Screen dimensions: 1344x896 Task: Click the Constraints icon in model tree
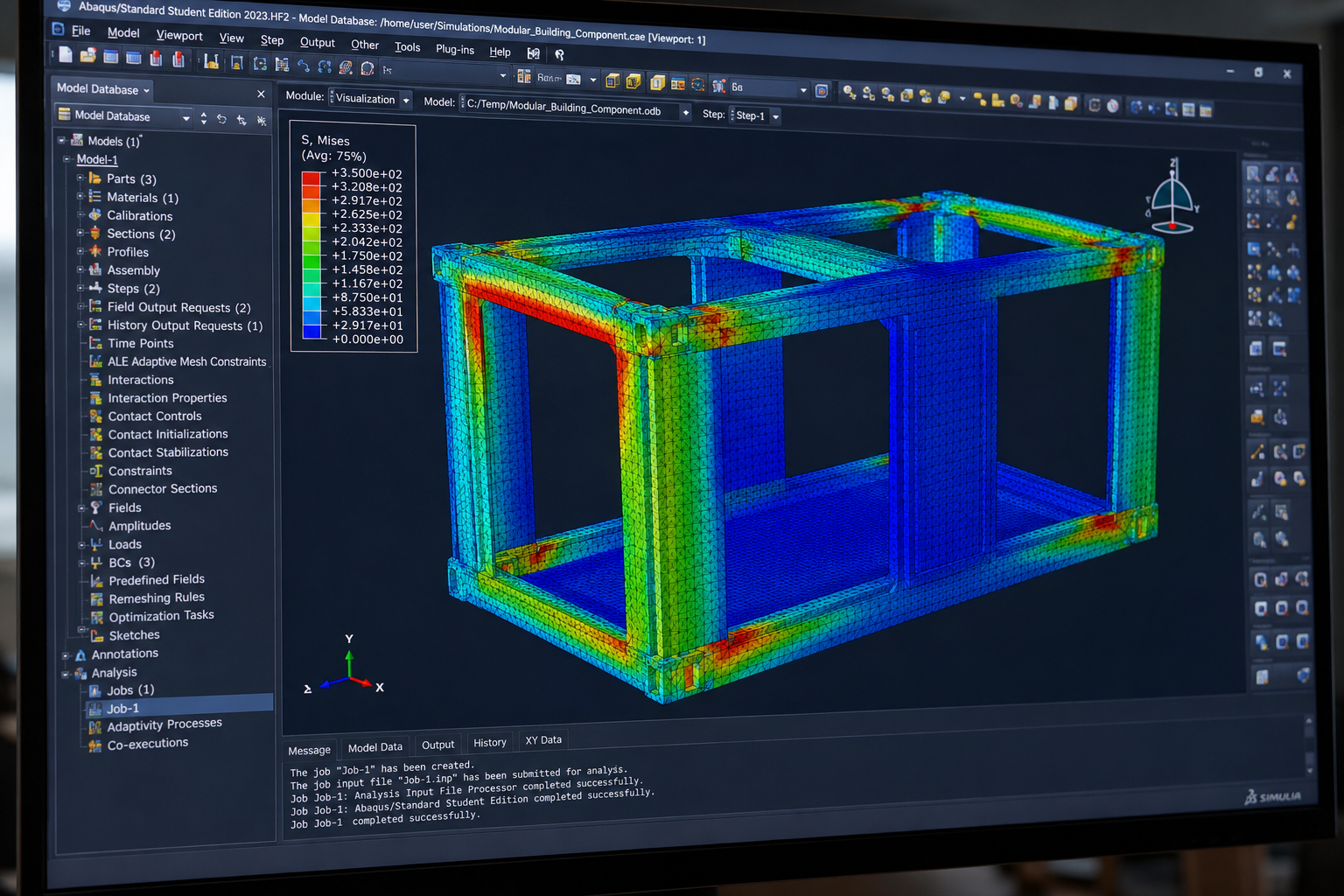[x=96, y=471]
